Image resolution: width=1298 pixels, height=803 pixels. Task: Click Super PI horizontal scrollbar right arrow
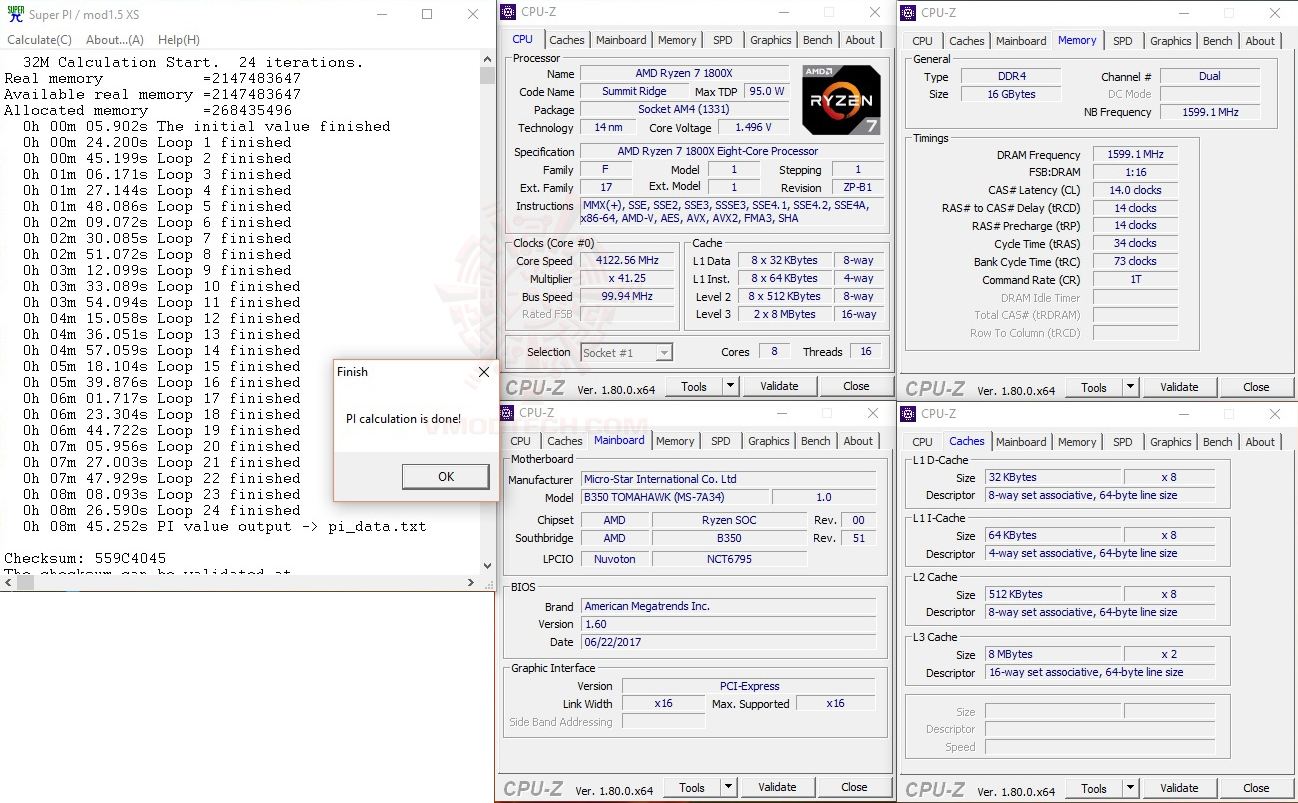coord(471,583)
